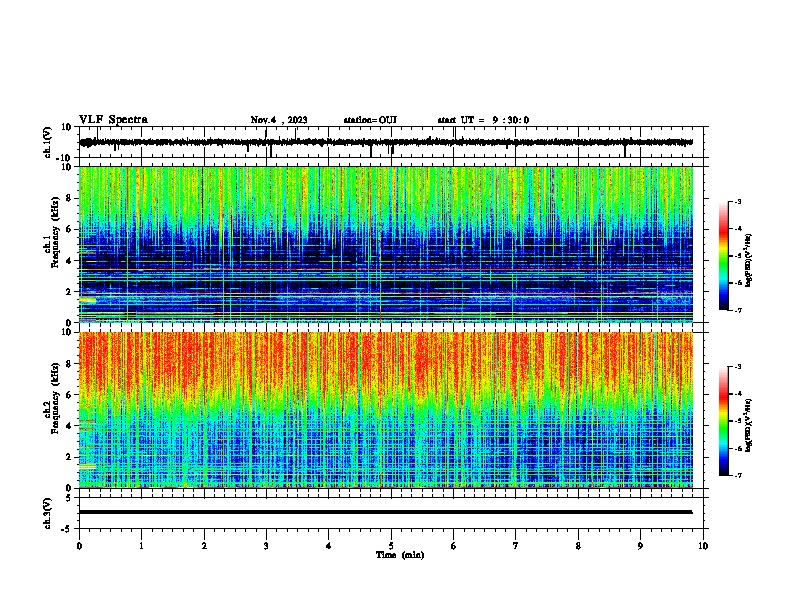Click the '7' tick on the time axis

click(x=516, y=546)
